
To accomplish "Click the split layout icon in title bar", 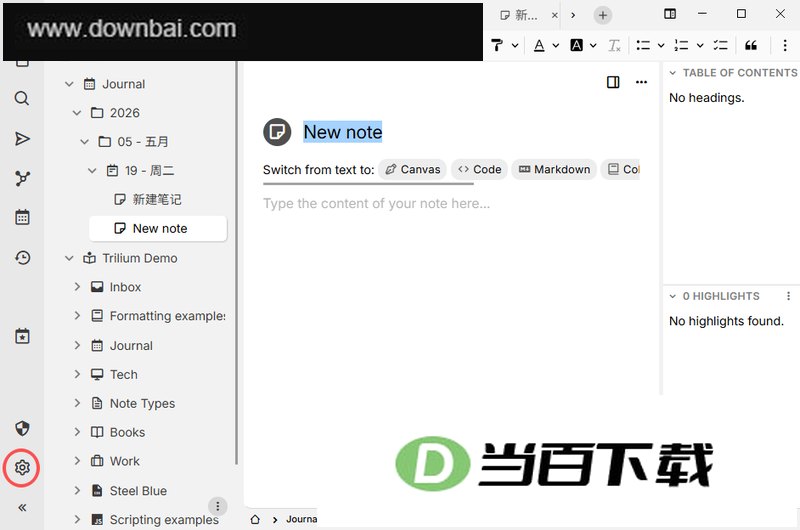I will pyautogui.click(x=670, y=14).
